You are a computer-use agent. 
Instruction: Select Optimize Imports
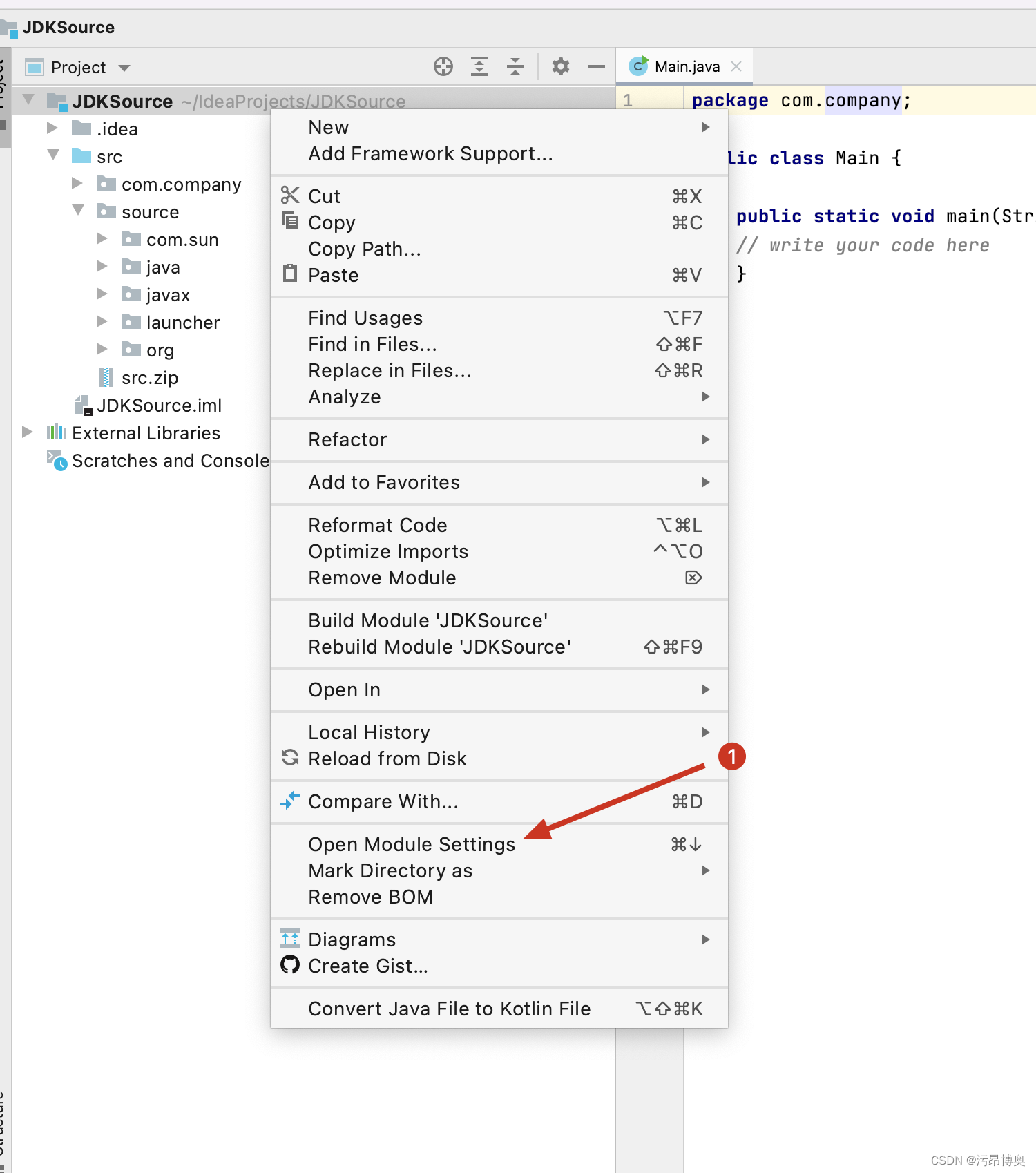click(x=499, y=551)
